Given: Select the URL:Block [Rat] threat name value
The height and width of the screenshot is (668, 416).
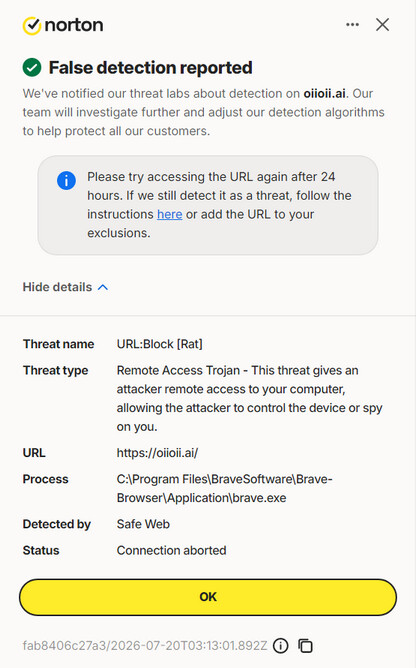Looking at the screenshot, I should [x=159, y=344].
